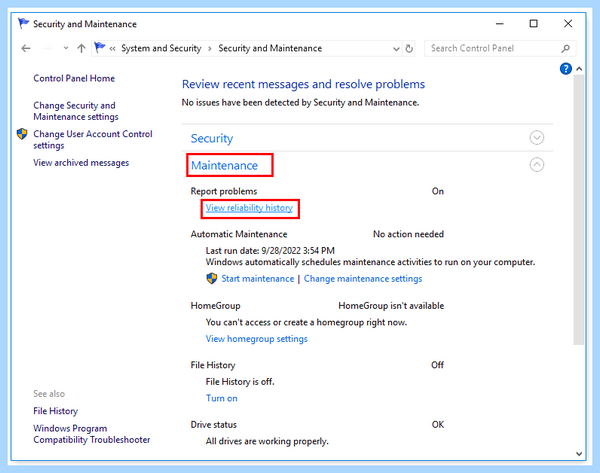Open Change maintenance settings

(x=363, y=279)
